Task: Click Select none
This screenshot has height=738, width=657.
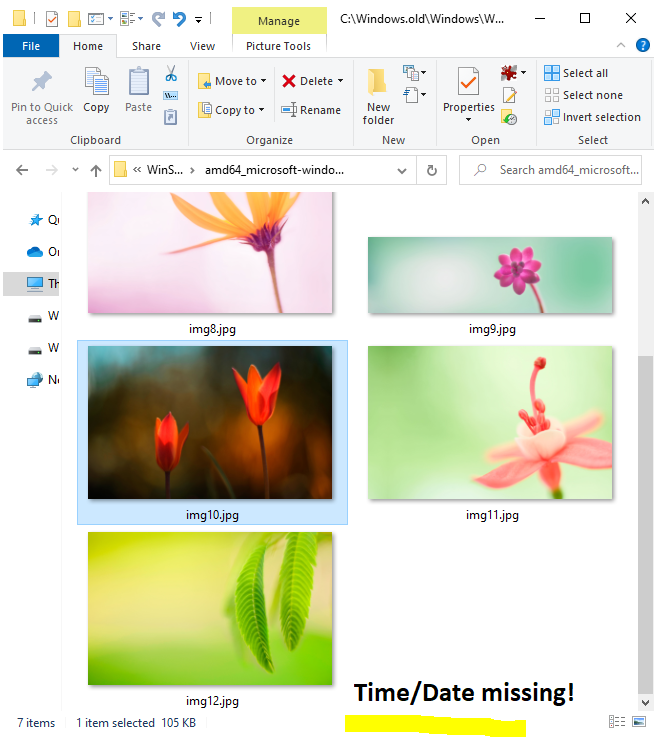Action: pos(584,95)
